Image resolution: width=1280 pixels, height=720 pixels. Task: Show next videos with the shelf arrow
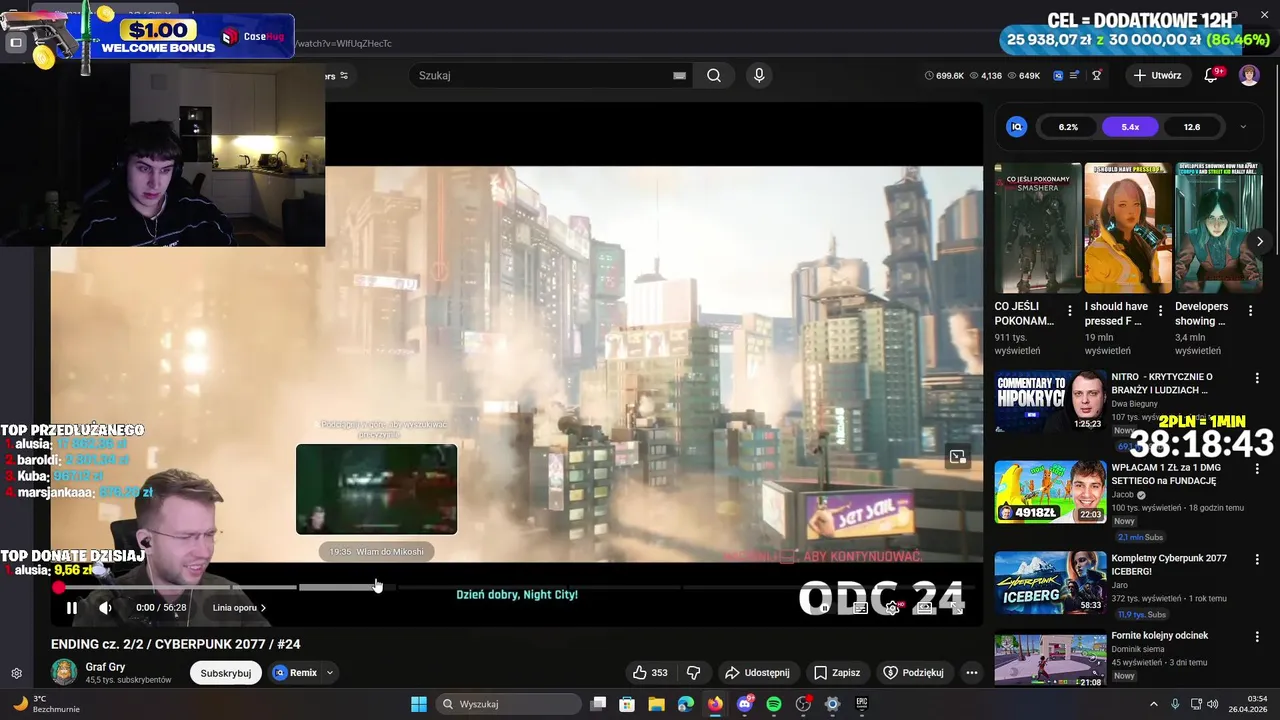pyautogui.click(x=1259, y=241)
